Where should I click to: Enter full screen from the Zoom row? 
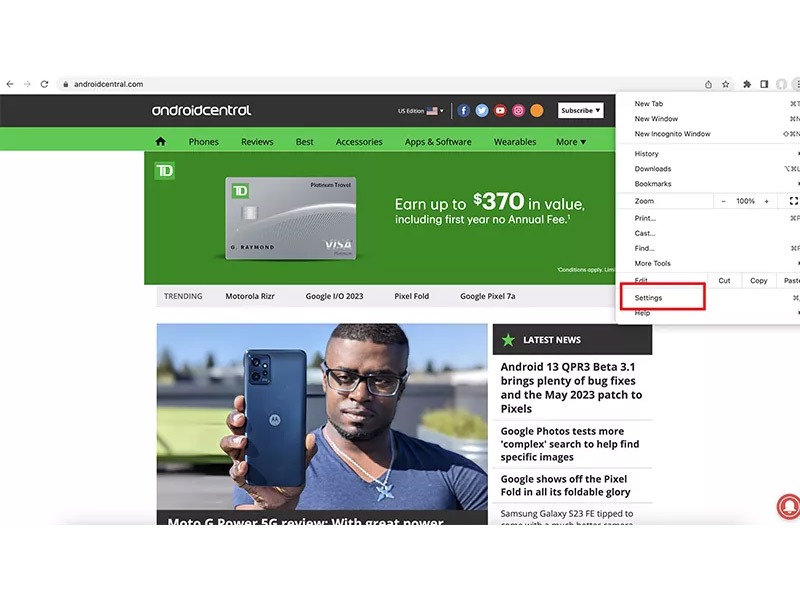point(793,201)
